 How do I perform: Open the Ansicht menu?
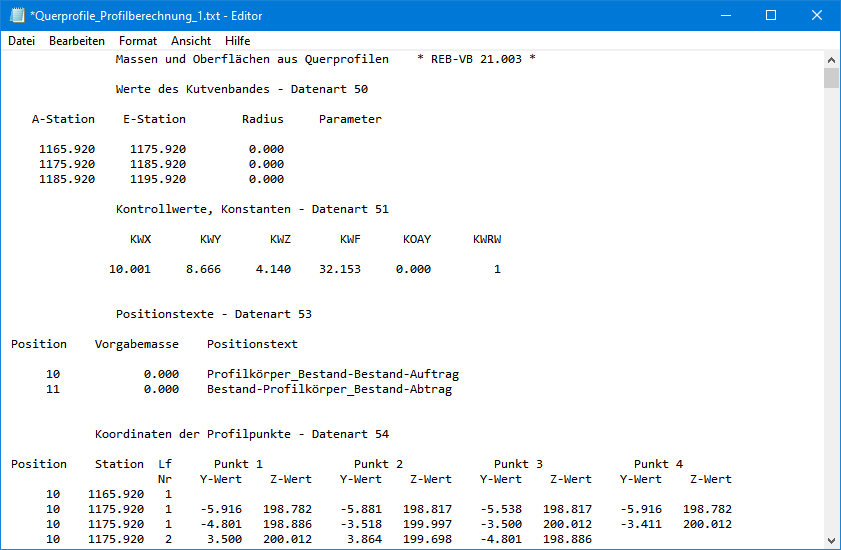(191, 41)
